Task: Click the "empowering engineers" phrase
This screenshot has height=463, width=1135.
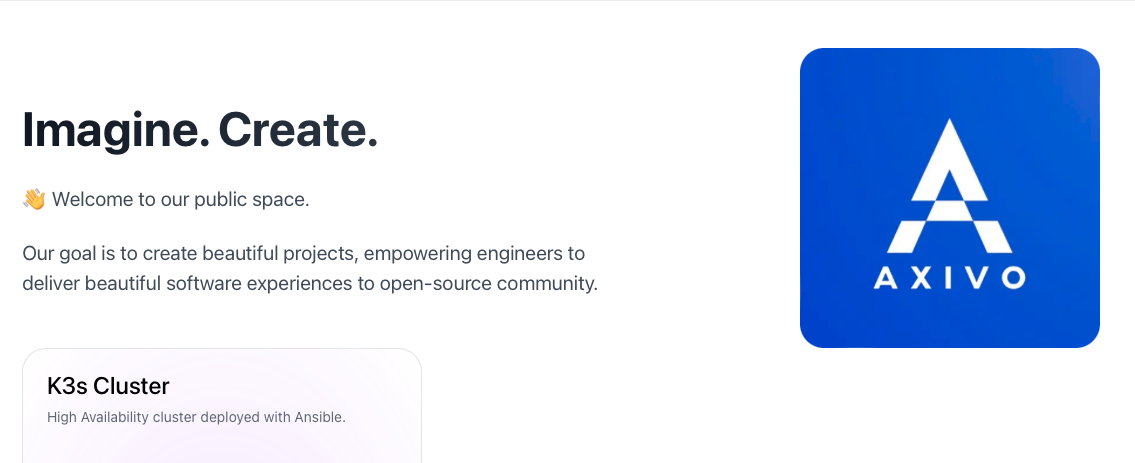Action: [463, 254]
